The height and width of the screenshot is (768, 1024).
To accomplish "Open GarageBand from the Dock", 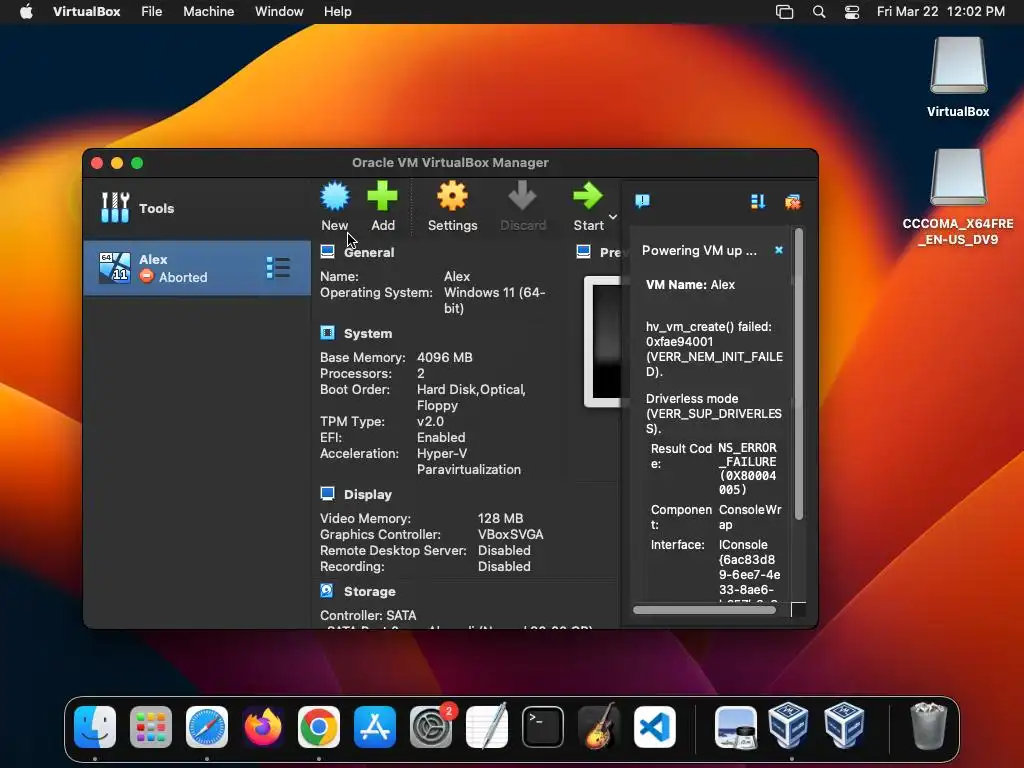I will (x=599, y=726).
